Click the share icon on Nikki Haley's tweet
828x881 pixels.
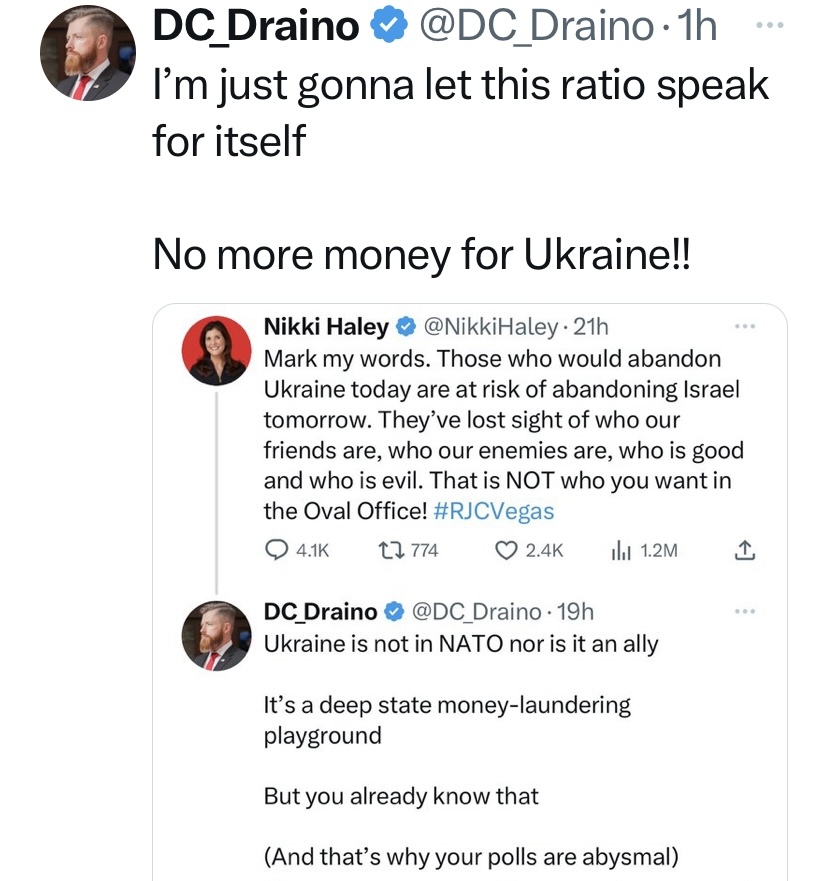745,549
